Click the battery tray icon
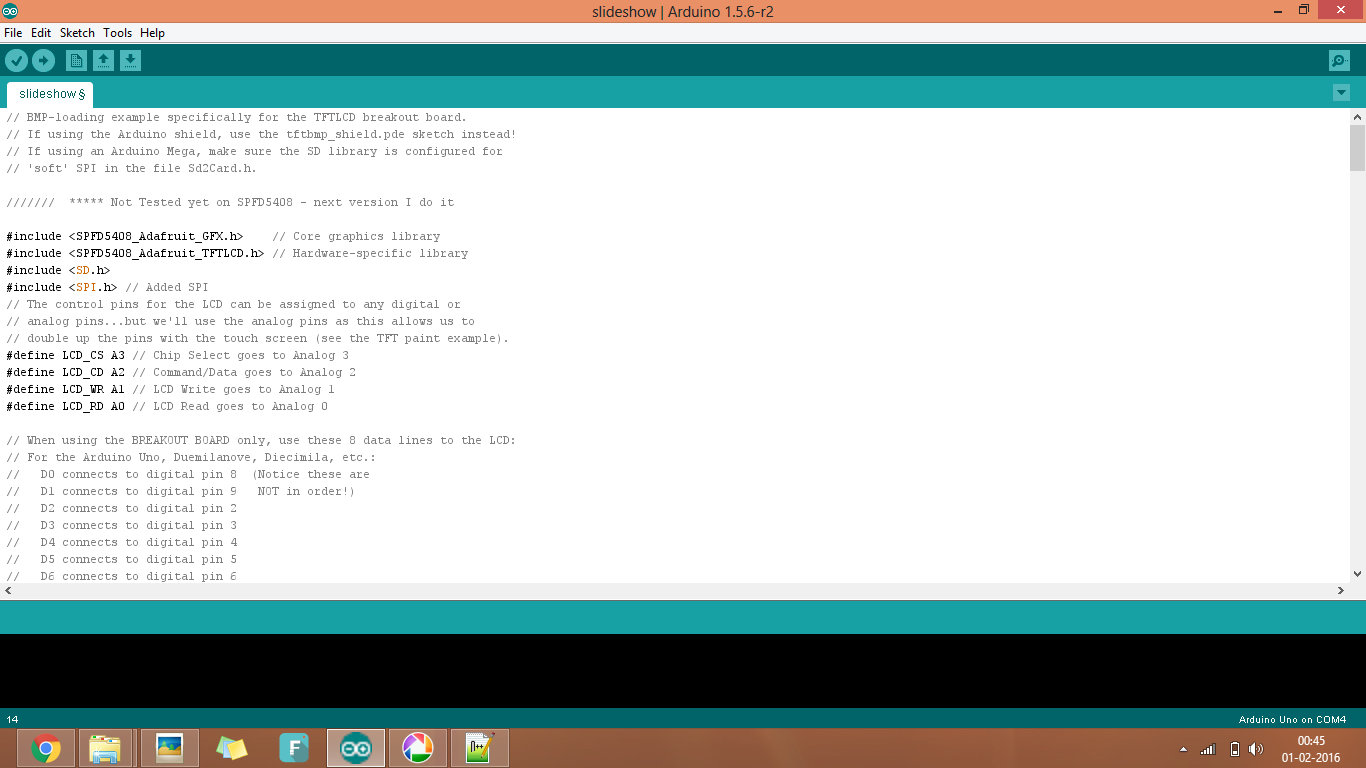1366x768 pixels. [1234, 749]
